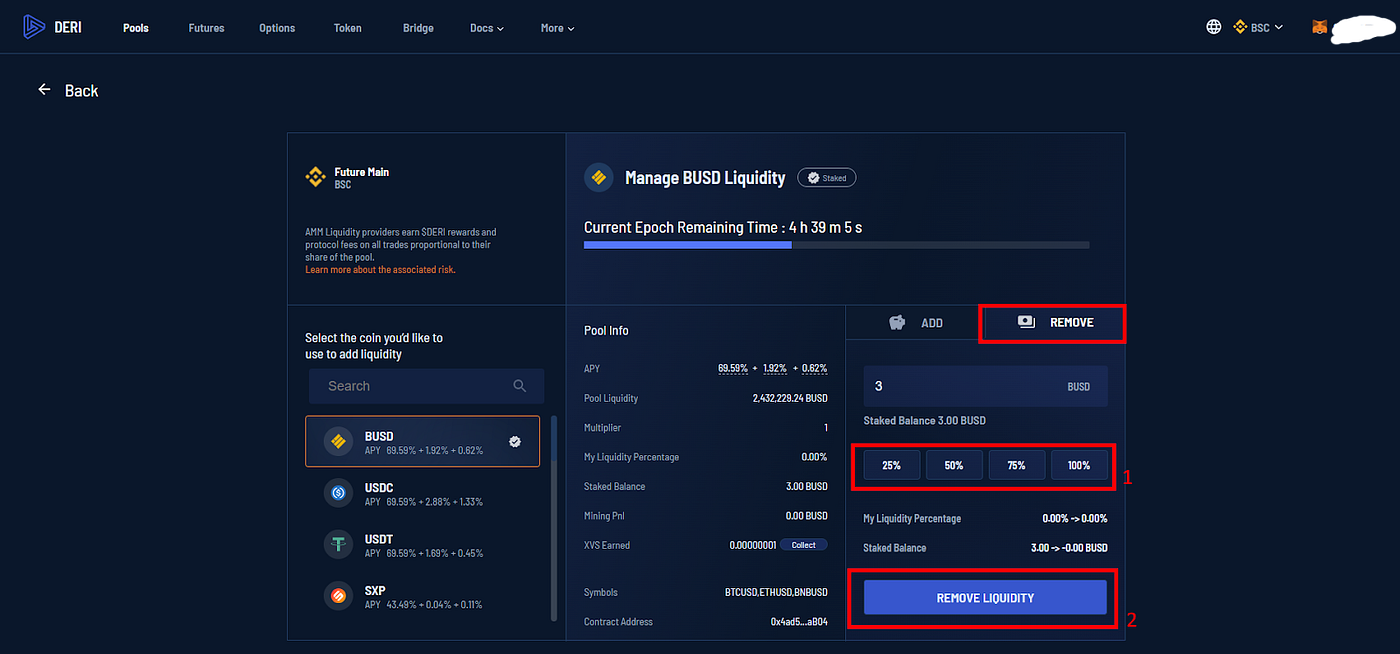
Task: Click the SXP coin icon in list
Action: tap(338, 596)
